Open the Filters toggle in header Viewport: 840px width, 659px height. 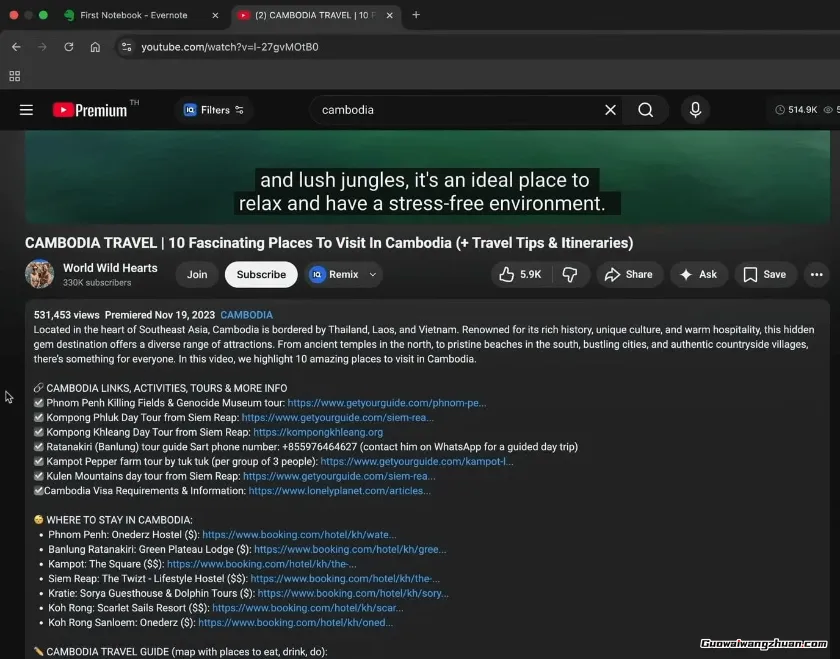(x=214, y=110)
